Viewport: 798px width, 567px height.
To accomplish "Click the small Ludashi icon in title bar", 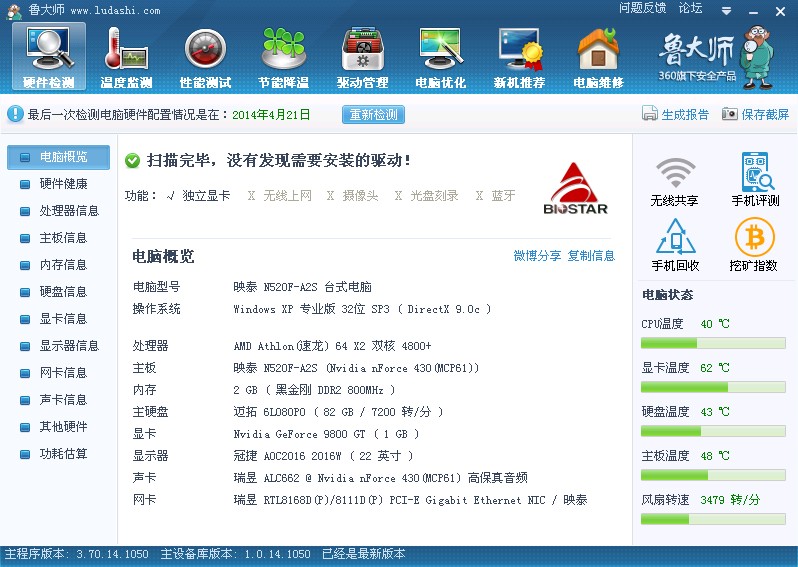I will tap(14, 11).
